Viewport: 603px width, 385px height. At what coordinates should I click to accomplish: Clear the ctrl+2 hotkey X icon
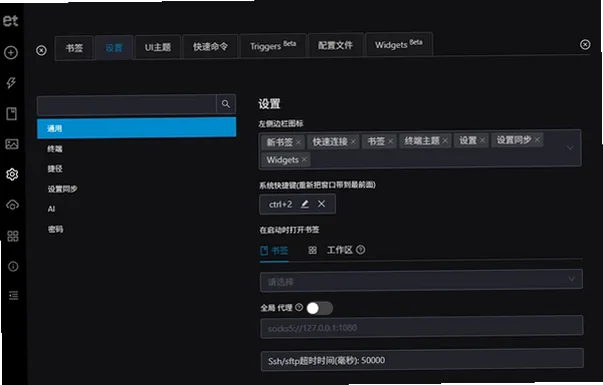321,204
